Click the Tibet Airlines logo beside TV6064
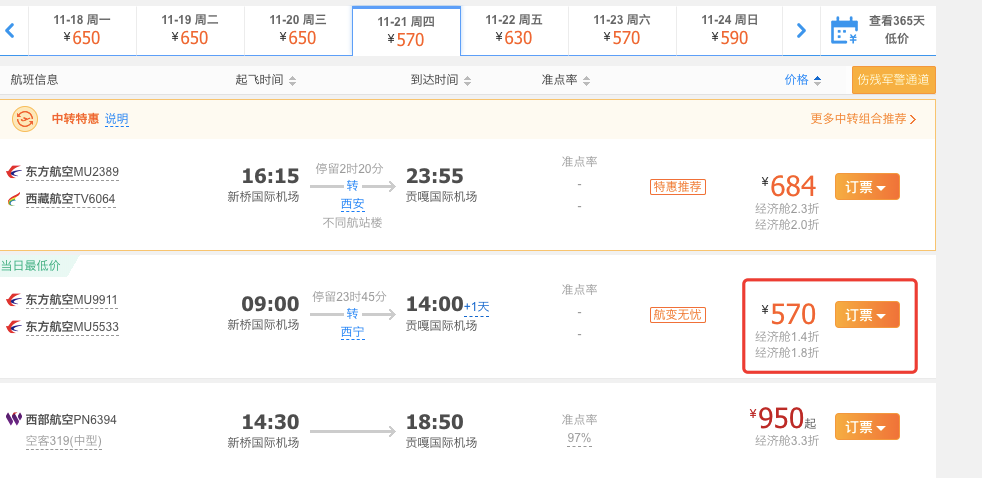Screen dimensions: 982x478 click(14, 199)
